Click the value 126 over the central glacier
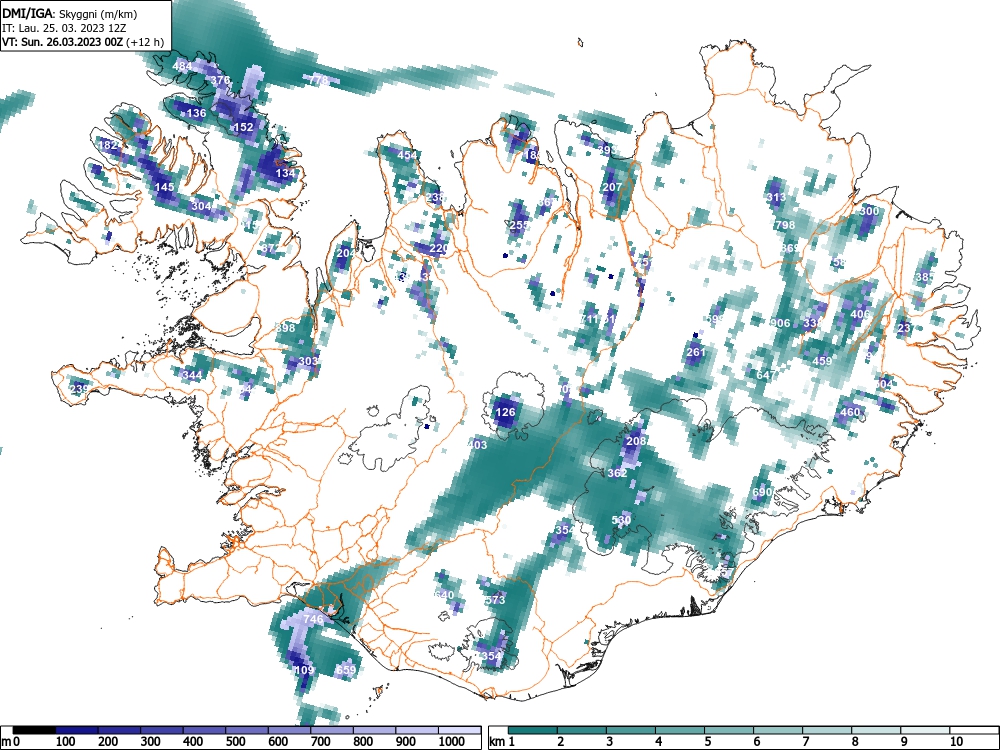Image resolution: width=1000 pixels, height=750 pixels. pos(505,412)
